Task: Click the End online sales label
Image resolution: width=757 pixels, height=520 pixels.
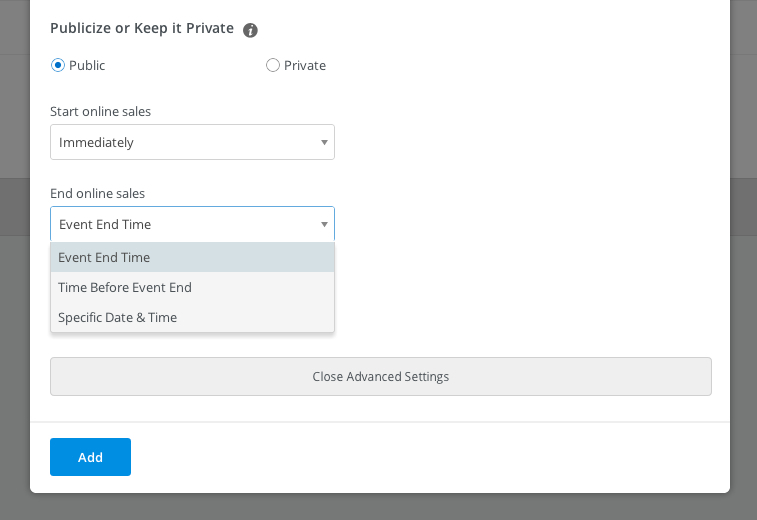Action: coord(98,194)
